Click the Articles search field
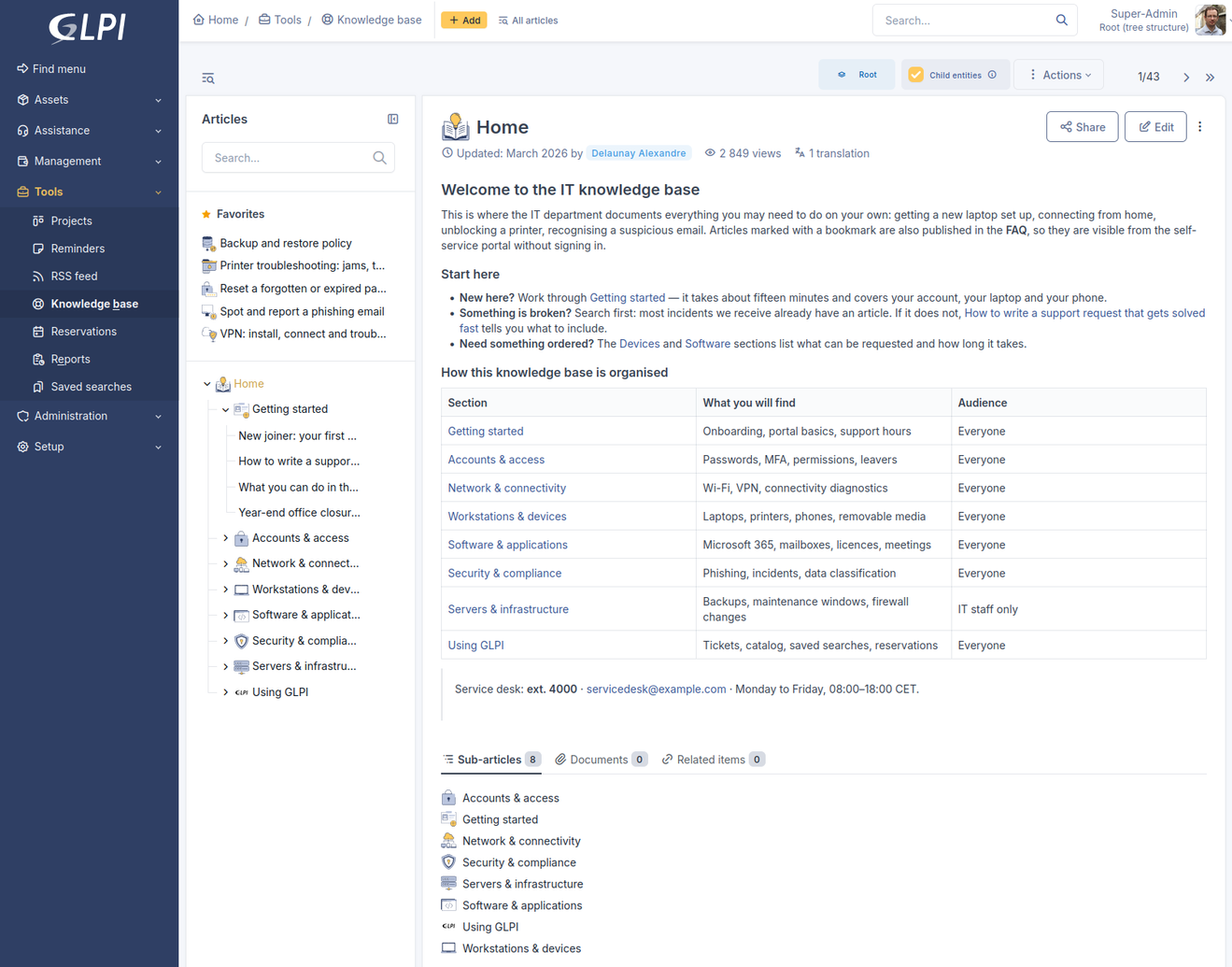 tap(298, 158)
